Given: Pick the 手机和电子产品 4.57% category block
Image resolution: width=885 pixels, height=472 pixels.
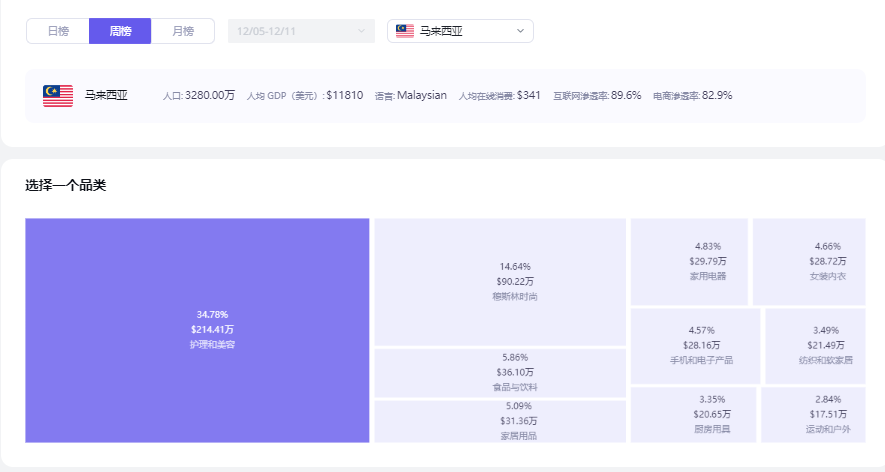Looking at the screenshot, I should tap(695, 346).
